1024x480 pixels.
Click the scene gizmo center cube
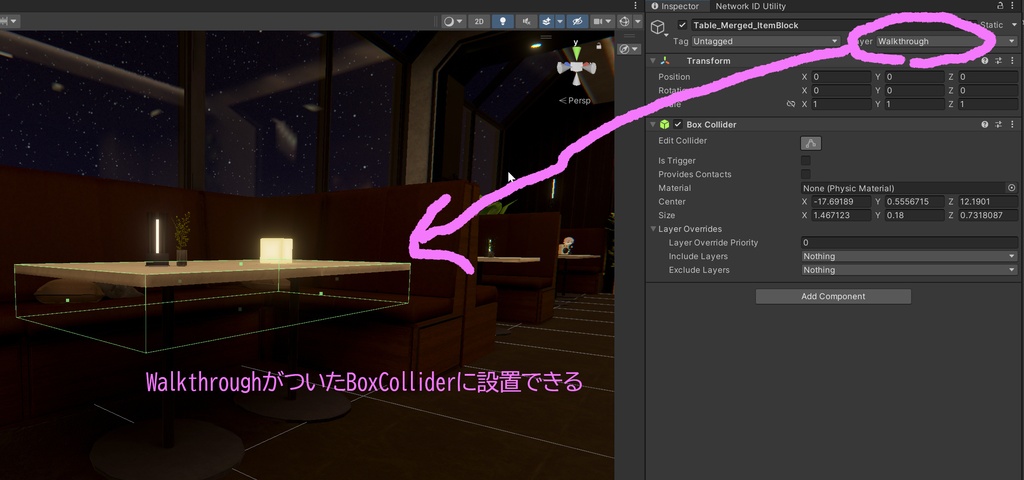coord(576,67)
